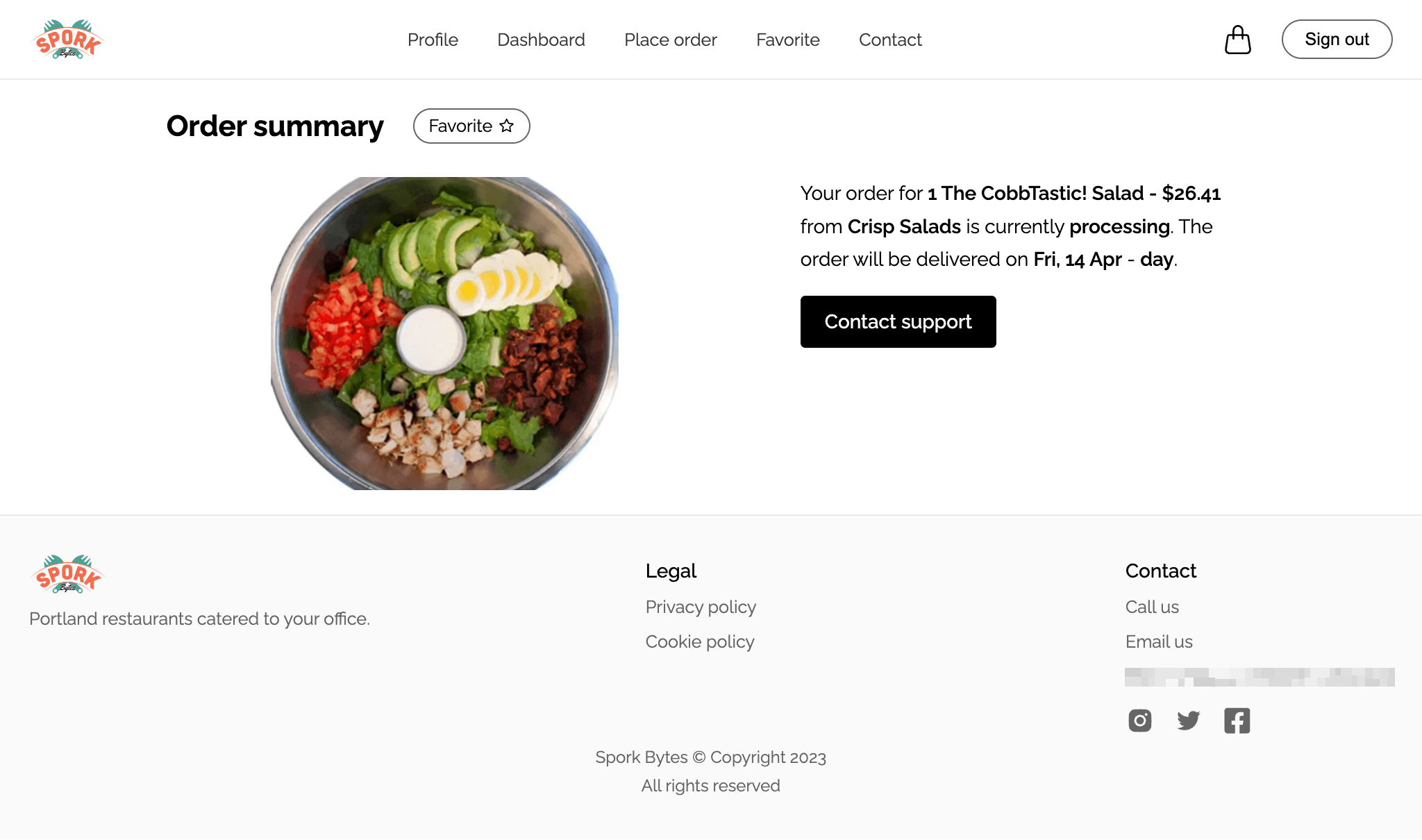Click the Call us contact link

(1152, 606)
